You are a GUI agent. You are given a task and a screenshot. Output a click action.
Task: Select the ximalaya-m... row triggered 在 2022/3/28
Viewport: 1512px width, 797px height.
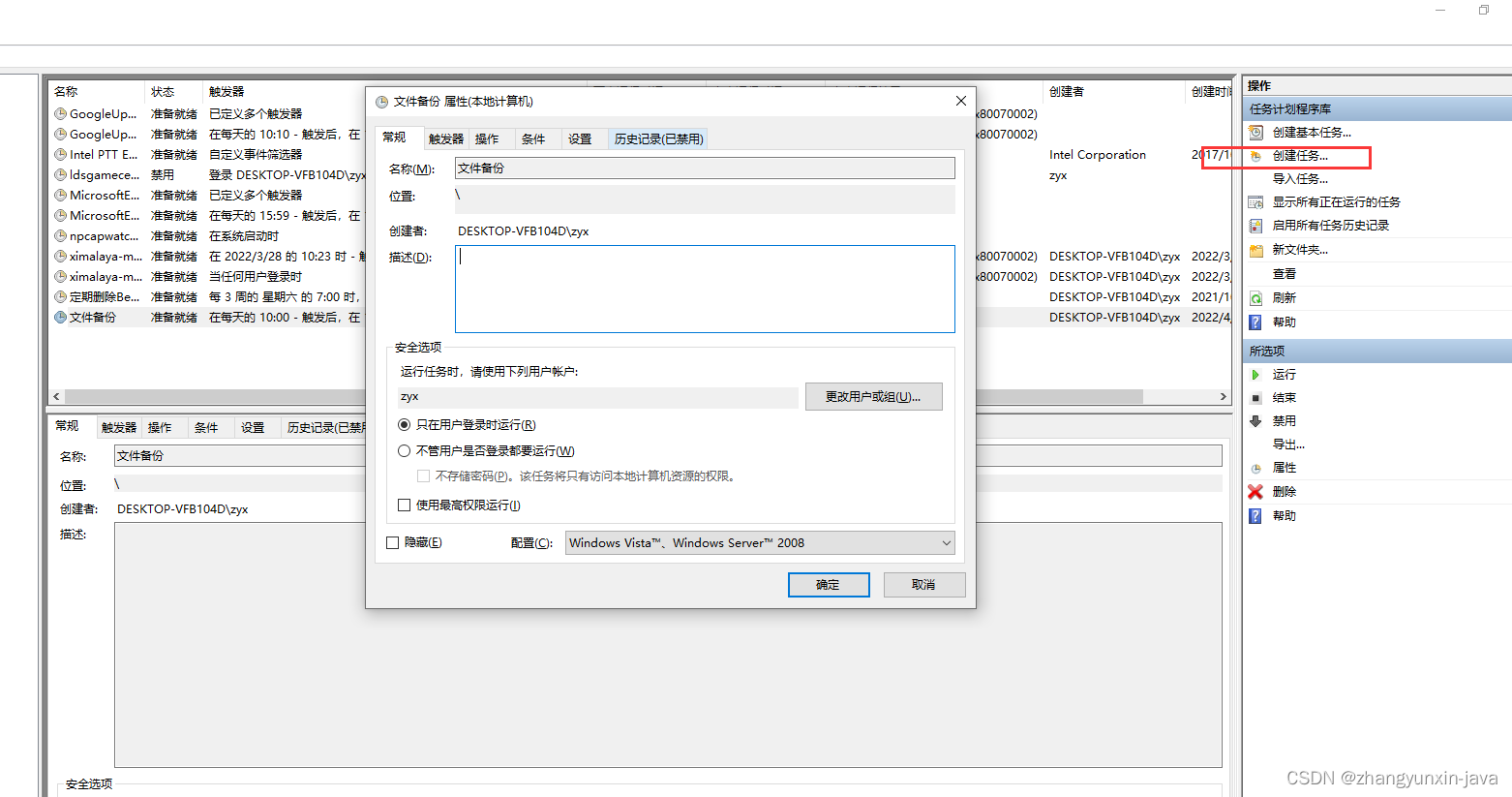click(207, 256)
